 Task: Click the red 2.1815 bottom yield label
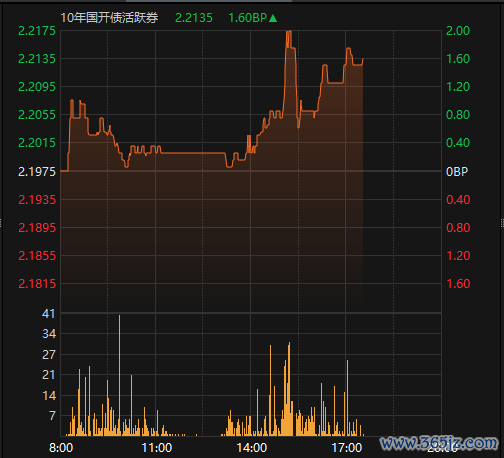coord(37,284)
